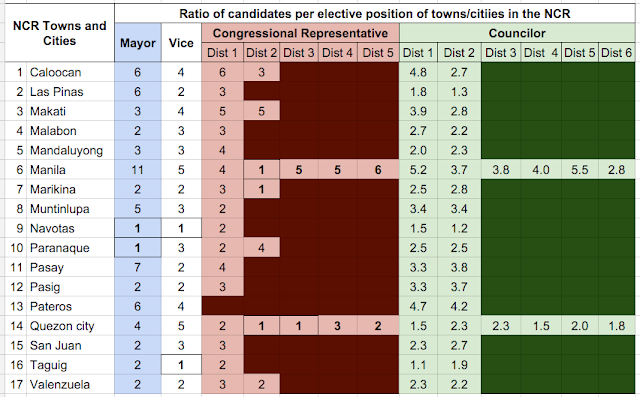Select the NCR Towns and Cities header
Screen dimensions: 640x397
[60, 33]
